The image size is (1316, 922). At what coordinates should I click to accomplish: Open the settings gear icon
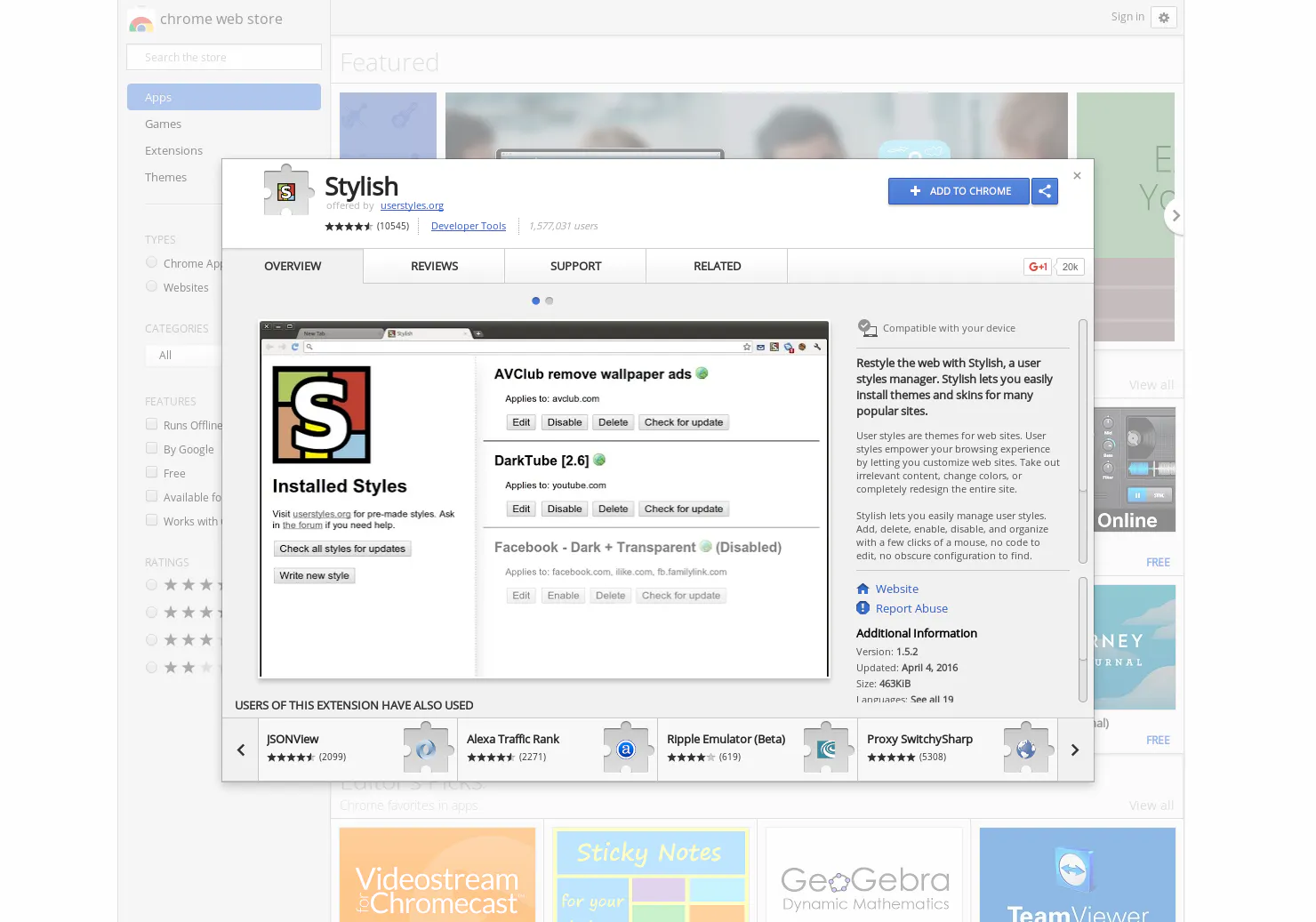(x=1164, y=18)
